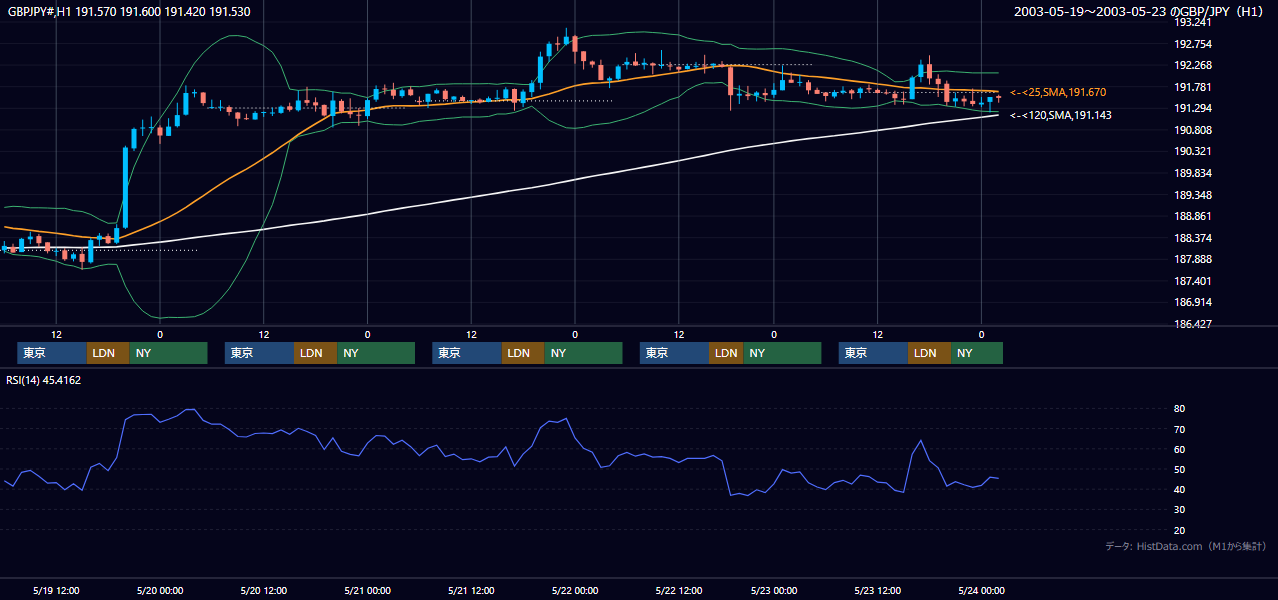Click the 120,SMA,191.143 white label

(x=1060, y=115)
